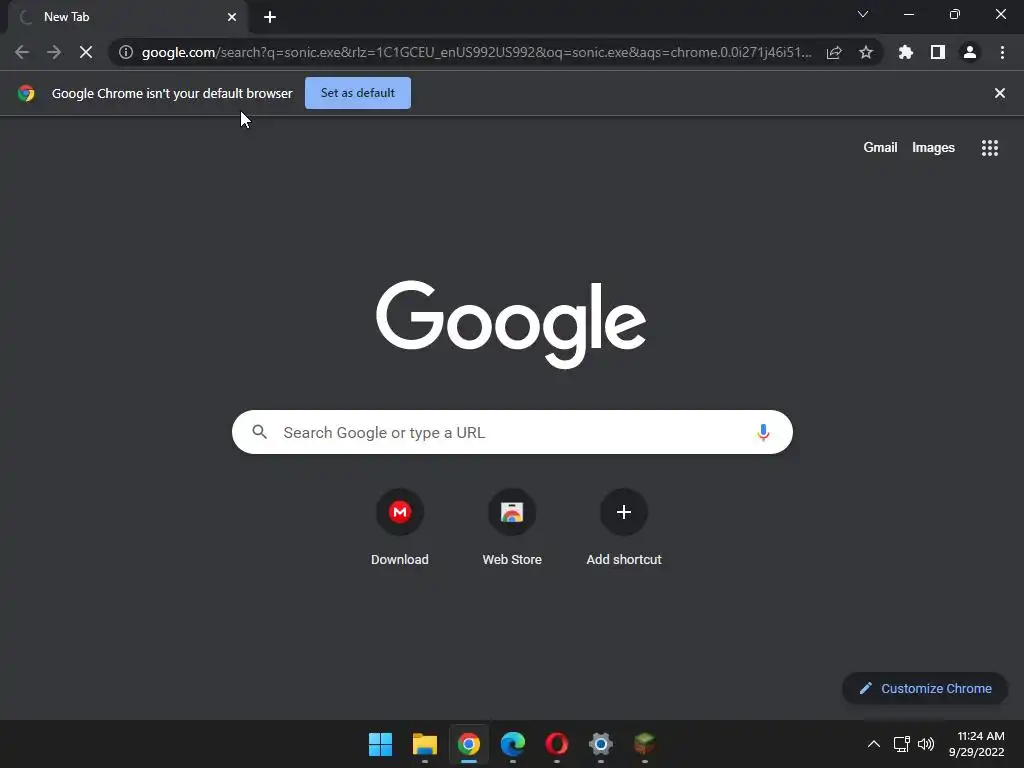Image resolution: width=1024 pixels, height=768 pixels.
Task: Start voice search with microphone icon
Action: (x=763, y=432)
